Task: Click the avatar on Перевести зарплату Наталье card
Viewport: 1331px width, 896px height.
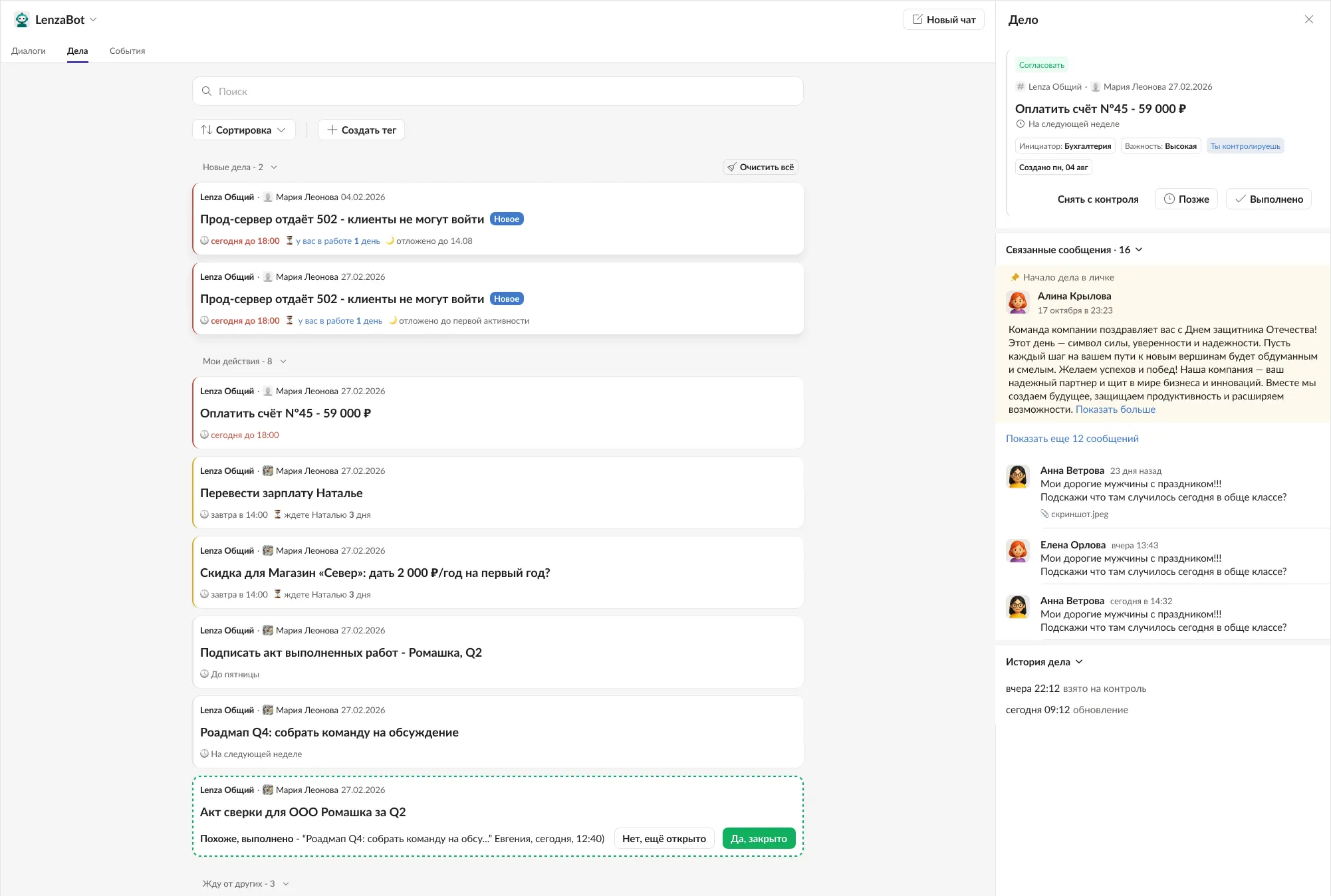Action: pos(268,471)
